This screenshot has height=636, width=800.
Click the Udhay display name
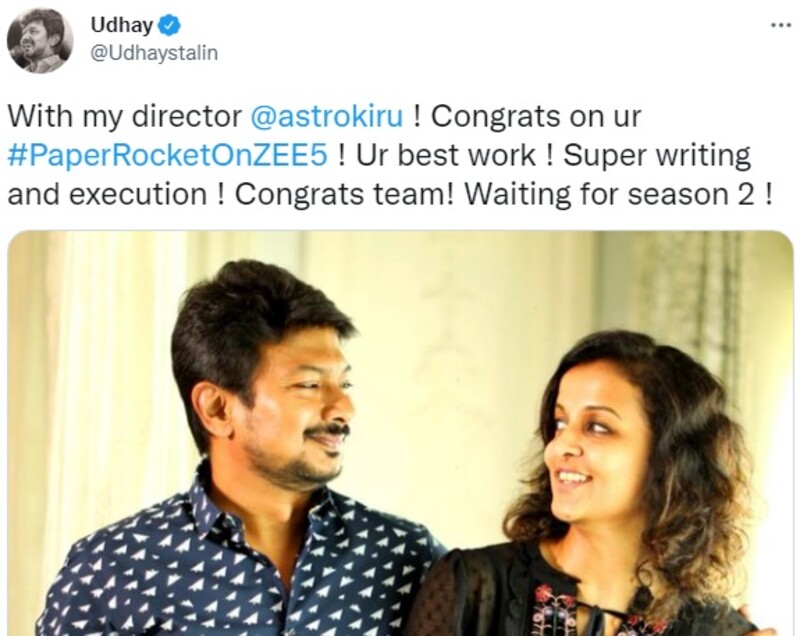[121, 25]
